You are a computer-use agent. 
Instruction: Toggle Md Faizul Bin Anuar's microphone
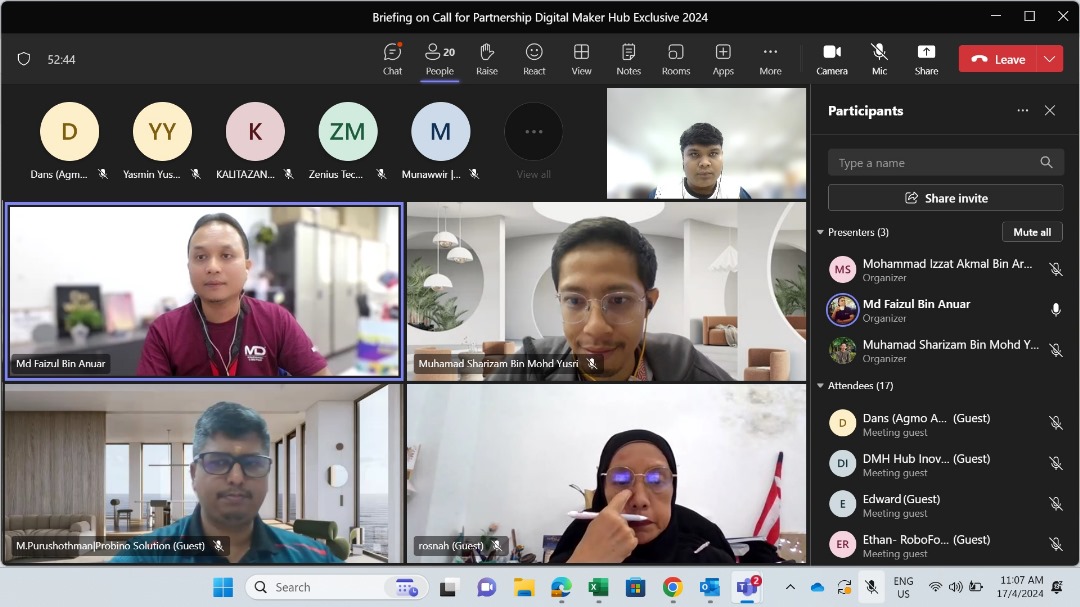coord(1055,310)
